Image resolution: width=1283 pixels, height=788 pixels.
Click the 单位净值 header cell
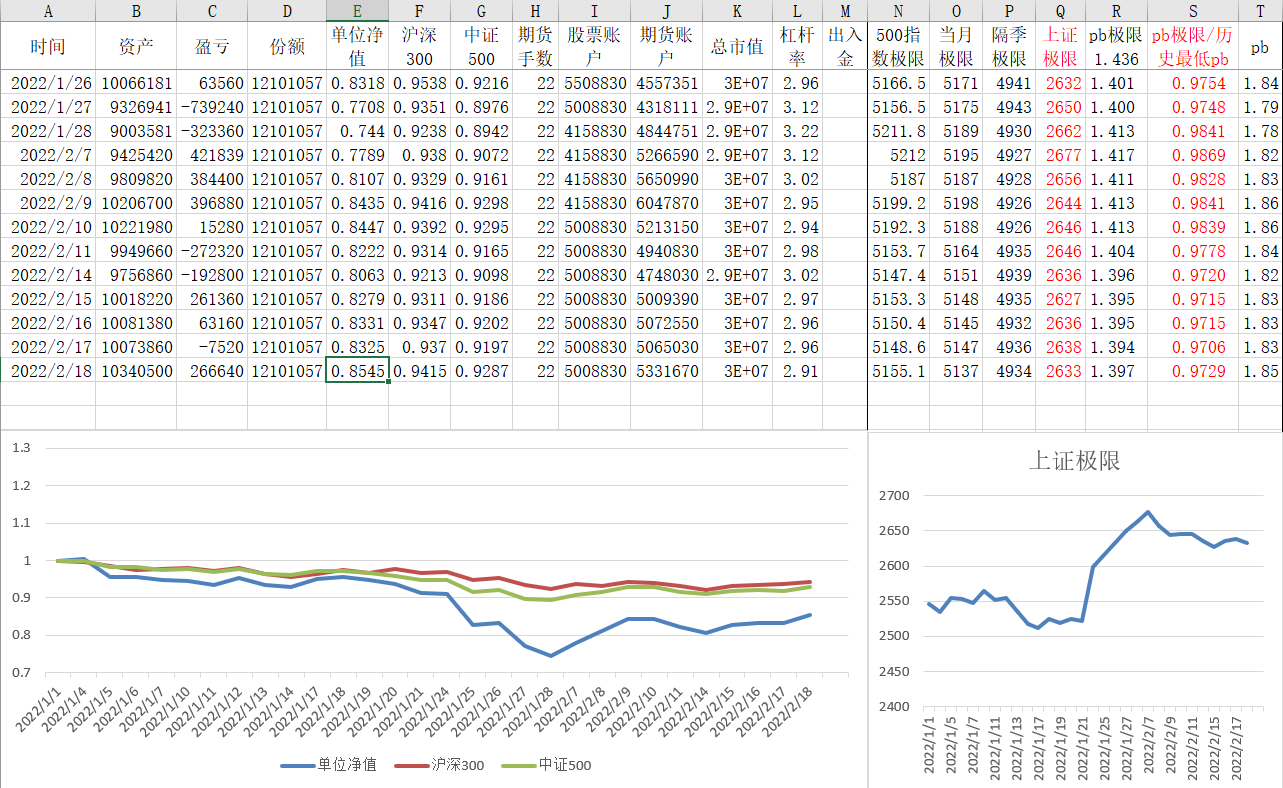click(357, 47)
